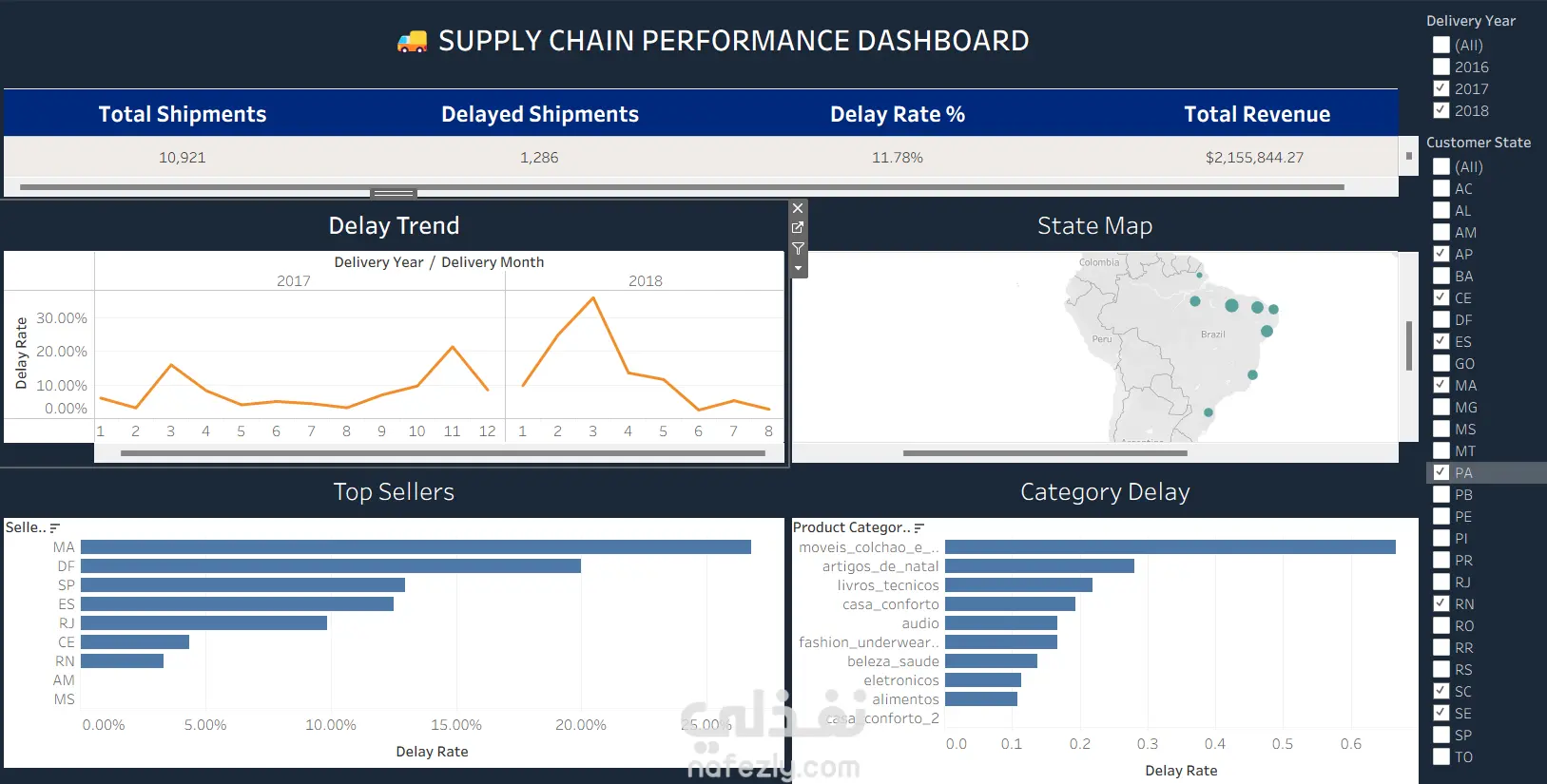Check the 2016 Delivery Year checkbox
Image resolution: width=1547 pixels, height=784 pixels.
[1441, 67]
